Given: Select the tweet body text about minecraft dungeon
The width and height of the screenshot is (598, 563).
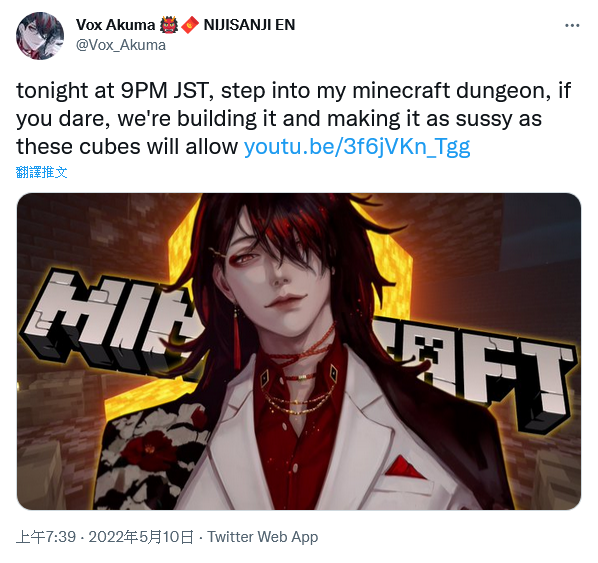Looking at the screenshot, I should (294, 119).
